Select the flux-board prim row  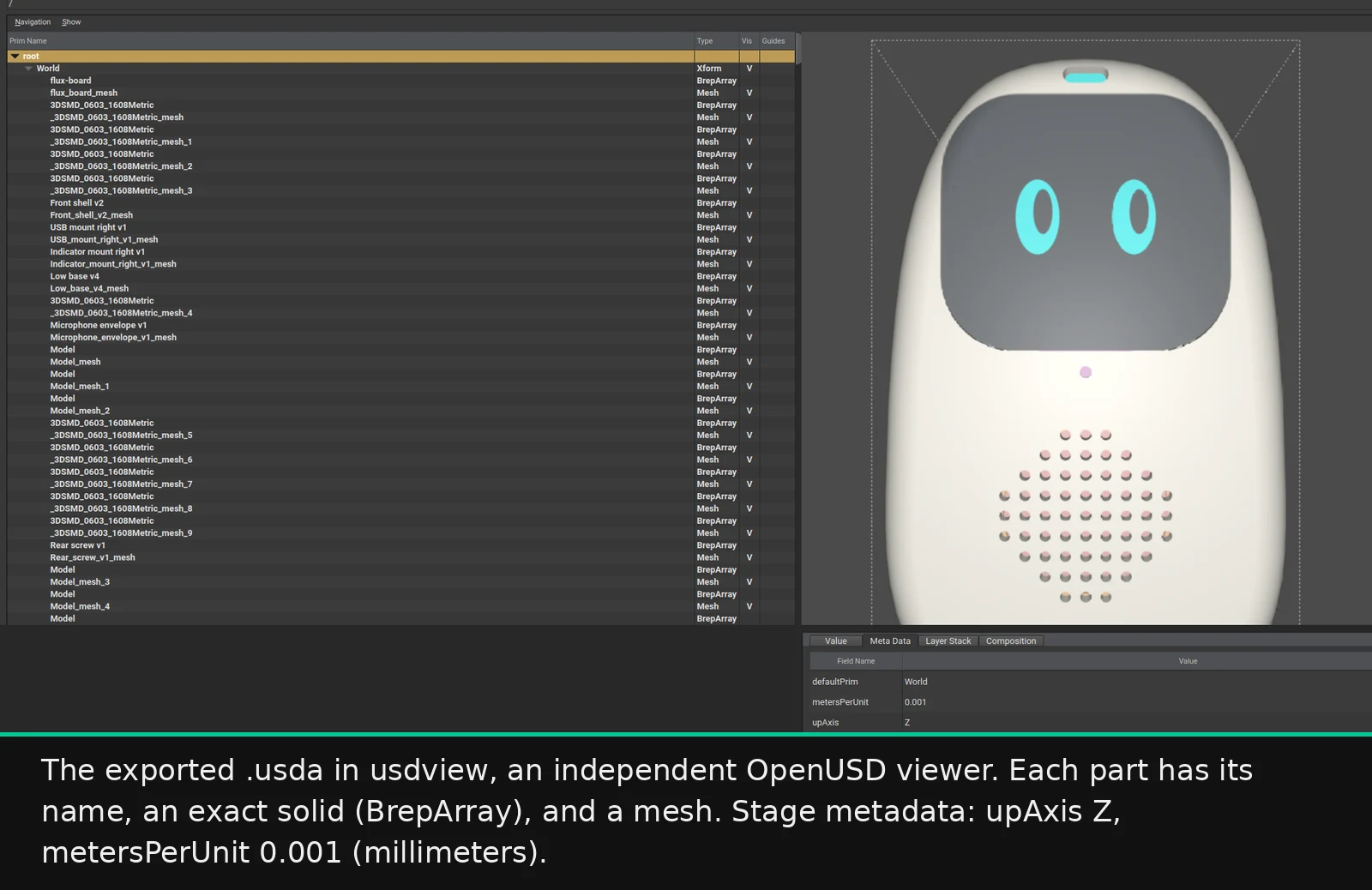(x=400, y=81)
